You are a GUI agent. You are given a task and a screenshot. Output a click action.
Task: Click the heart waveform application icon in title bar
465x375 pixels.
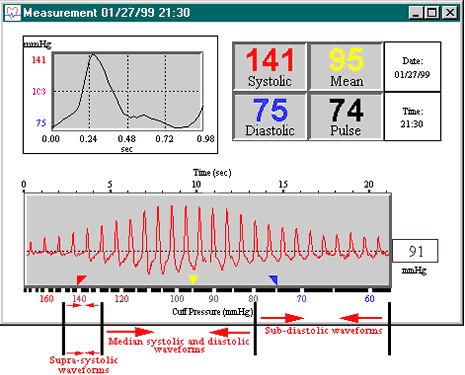coord(13,13)
